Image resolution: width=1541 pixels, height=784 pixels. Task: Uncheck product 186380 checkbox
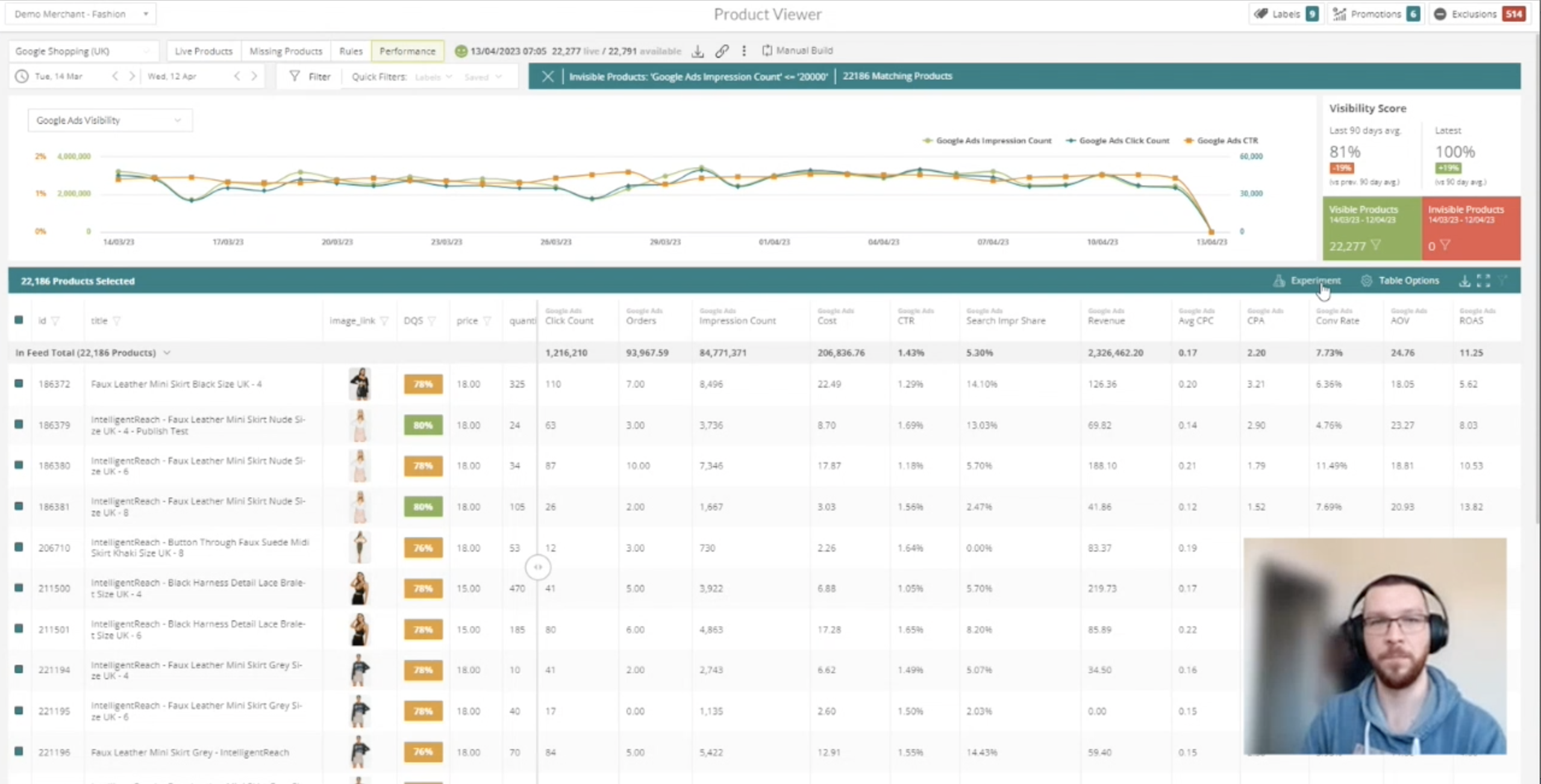(x=19, y=465)
